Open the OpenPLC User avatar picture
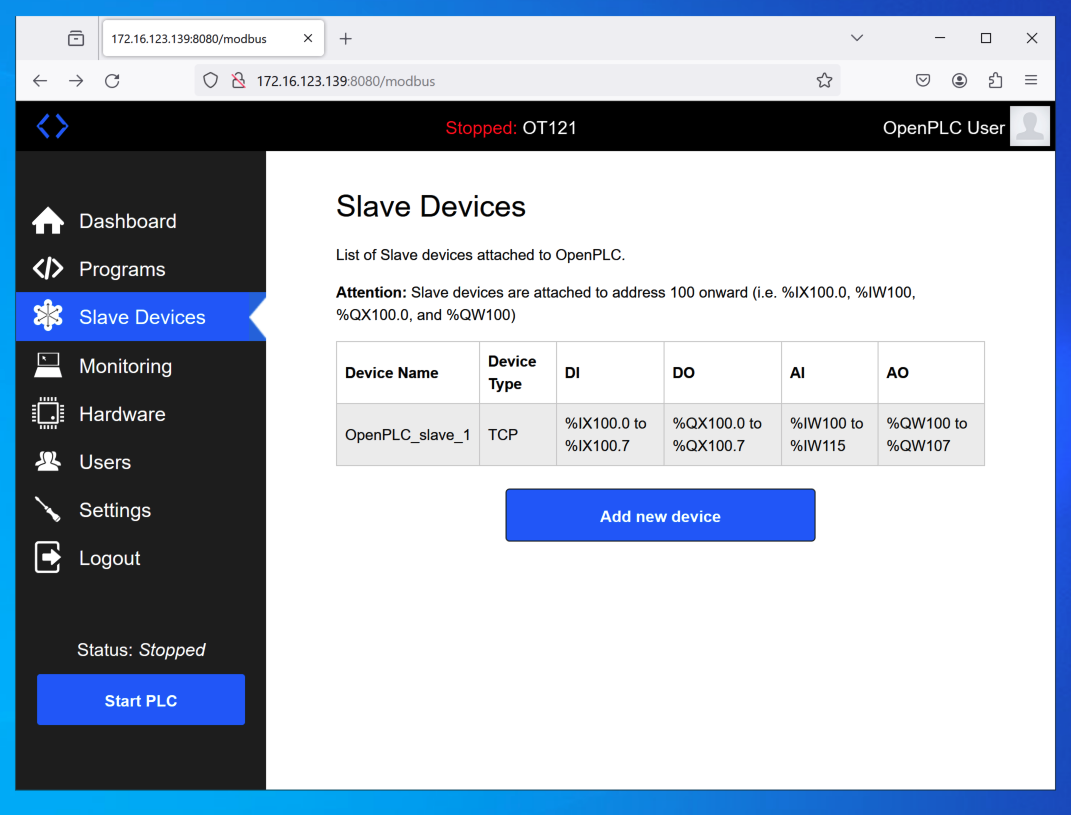1071x815 pixels. point(1029,127)
